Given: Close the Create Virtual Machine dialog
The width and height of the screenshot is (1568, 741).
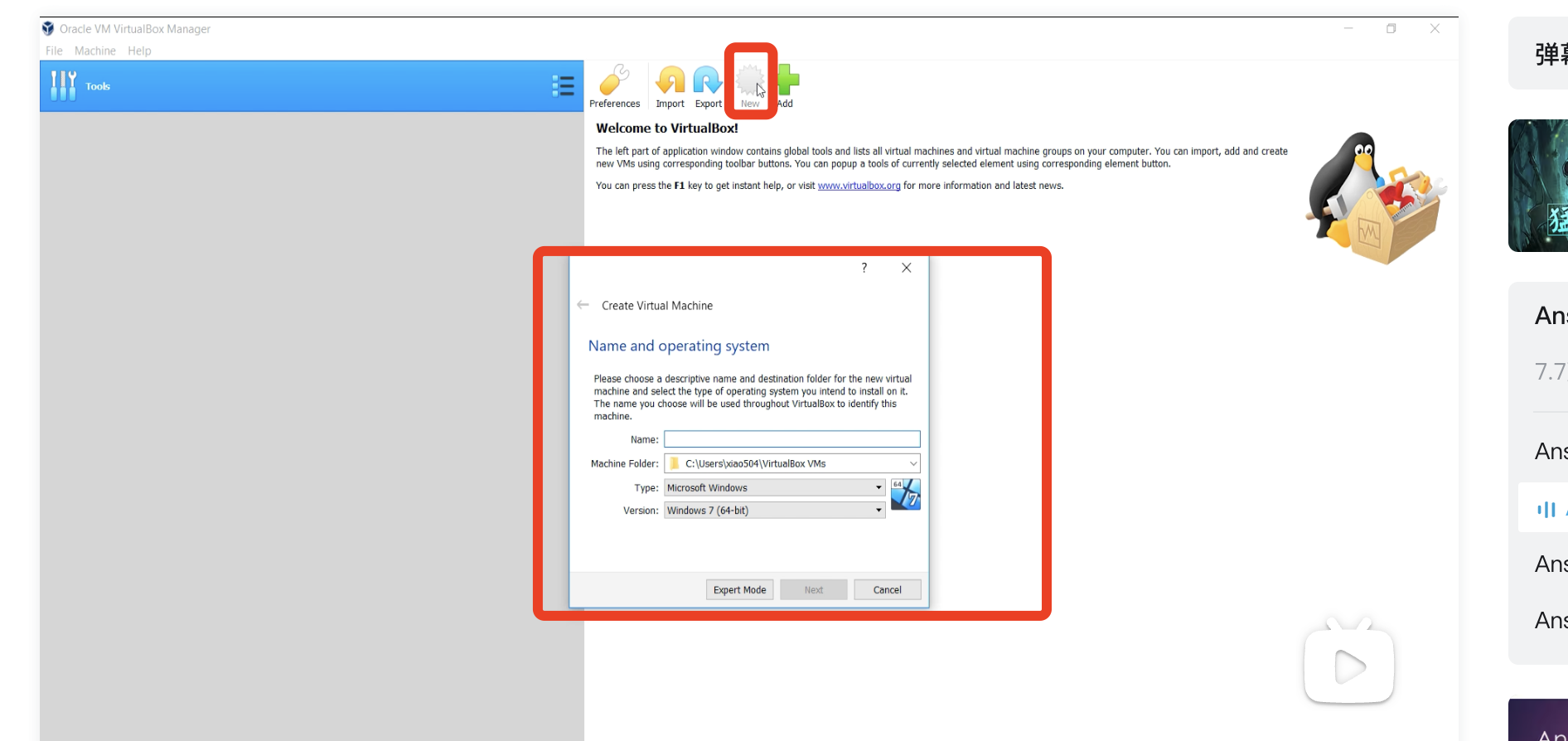Looking at the screenshot, I should (907, 268).
